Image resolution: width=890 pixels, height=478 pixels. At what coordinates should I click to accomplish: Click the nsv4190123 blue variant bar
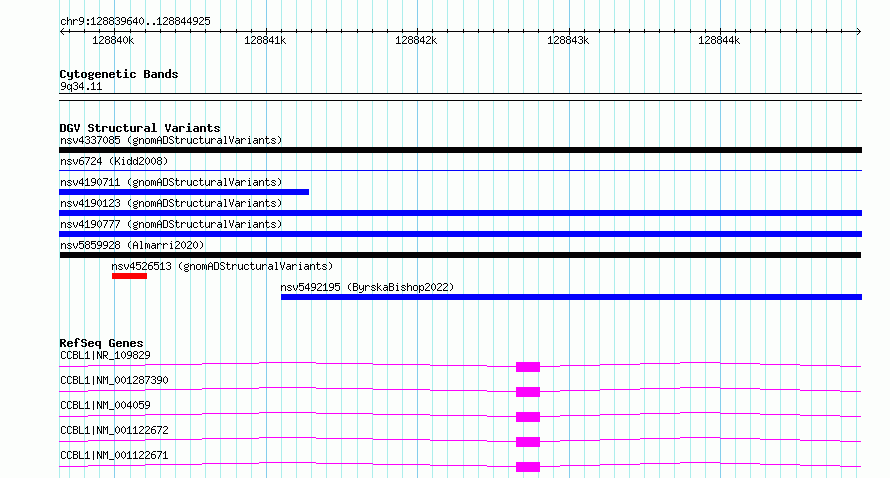460,213
